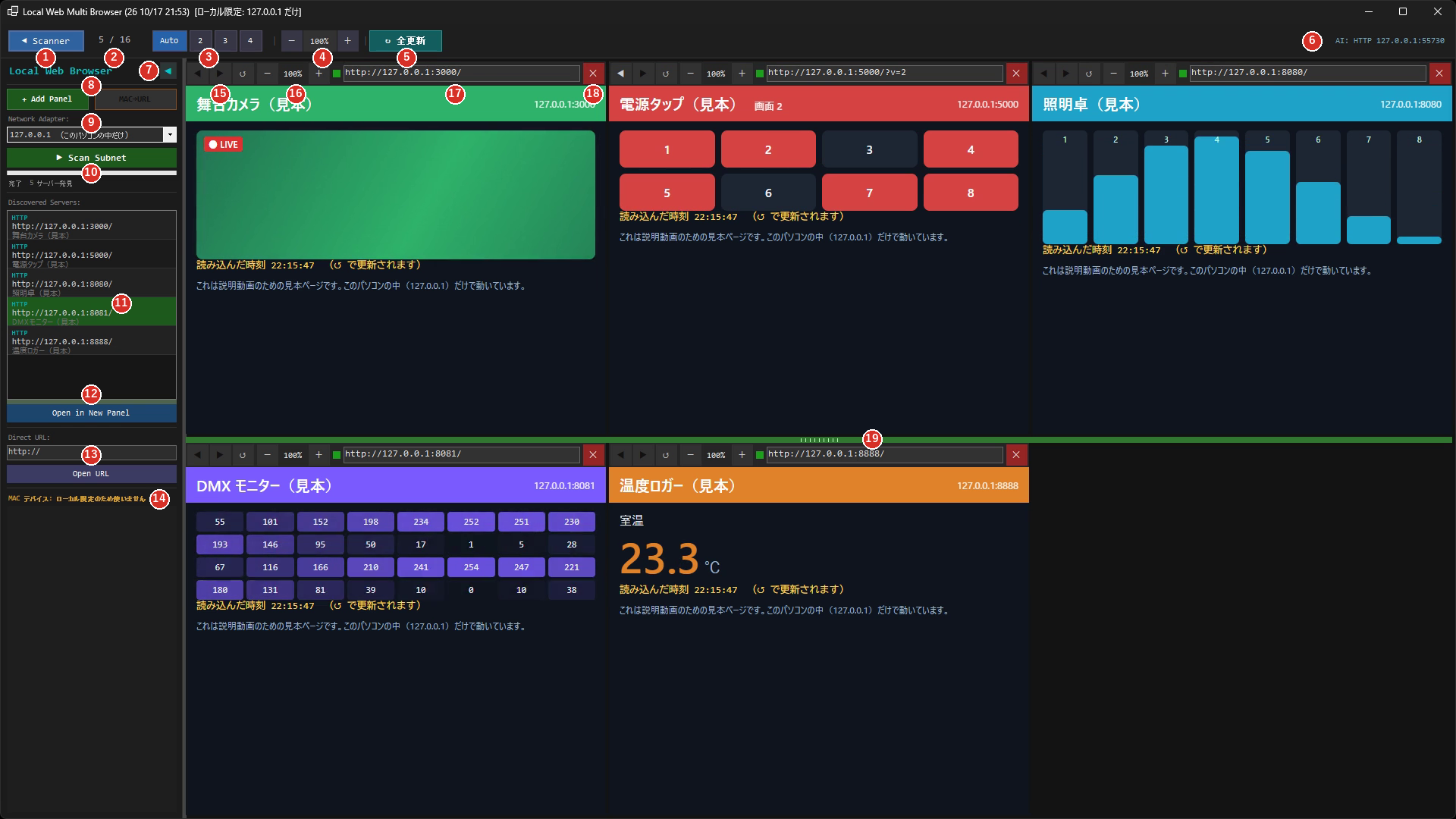Go back in the 127.0.0.1:8081 panel
The height and width of the screenshot is (819, 1456).
click(x=197, y=455)
